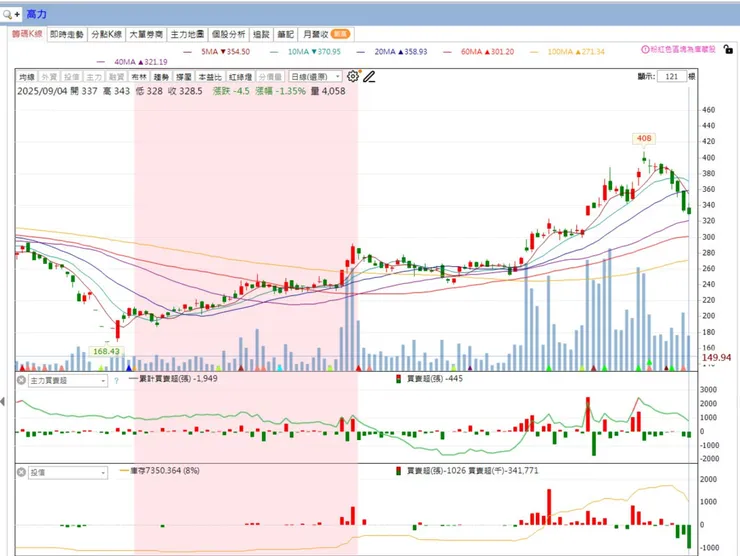This screenshot has width=740, height=556.
Task: Open the 主力買賣超 indicator dropdown
Action: (68, 380)
